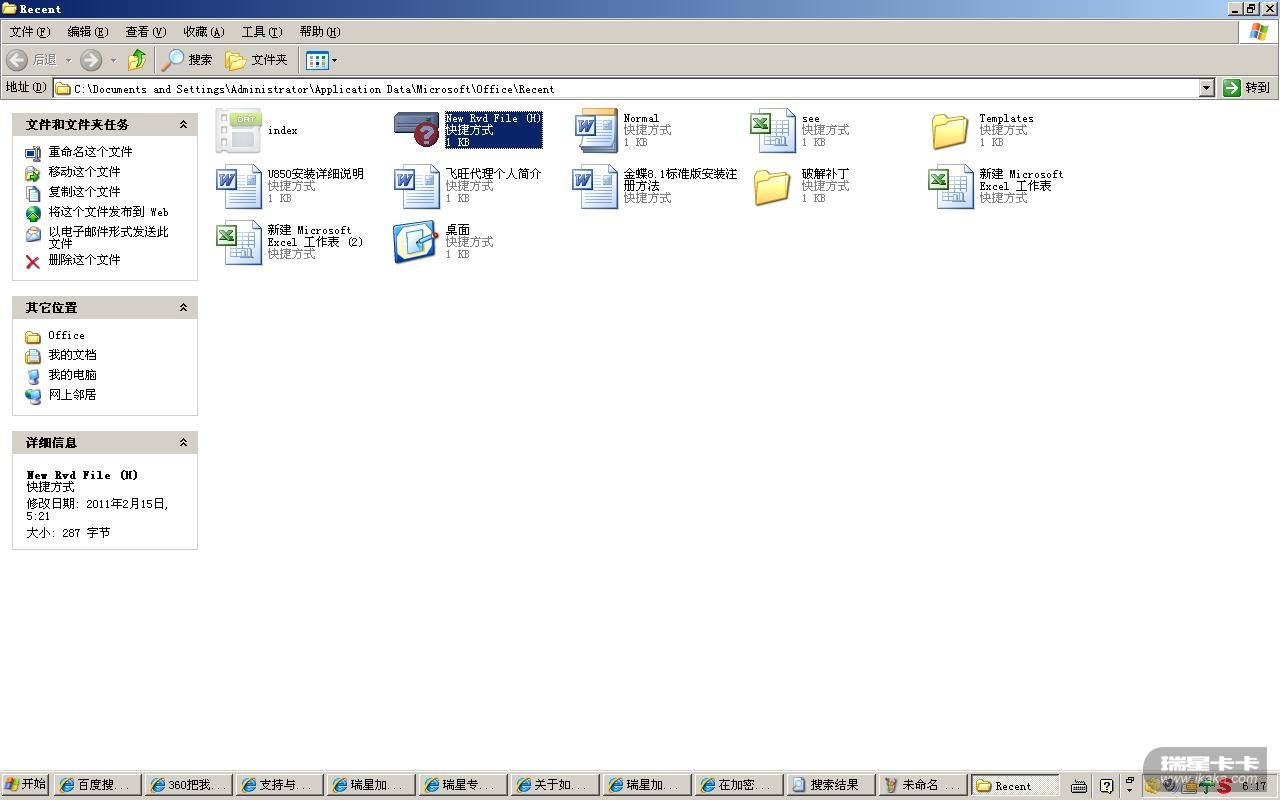1280x800 pixels.
Task: Collapse the 其它位置 panel
Action: pyautogui.click(x=183, y=308)
